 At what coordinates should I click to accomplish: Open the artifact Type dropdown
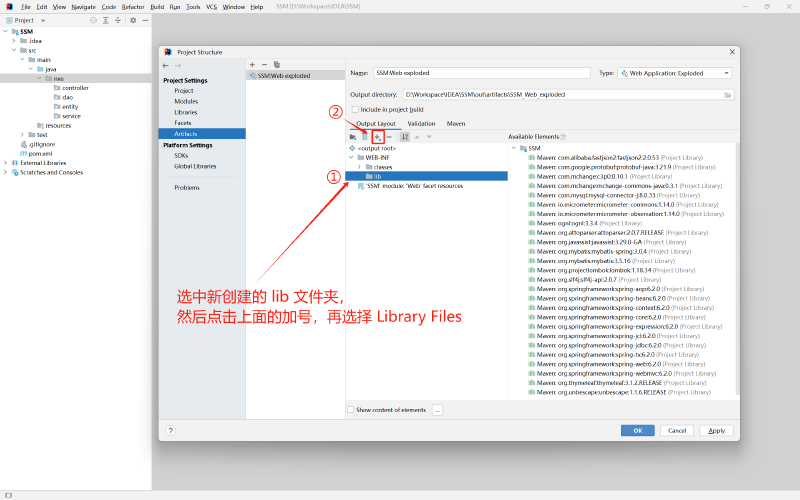[674, 73]
